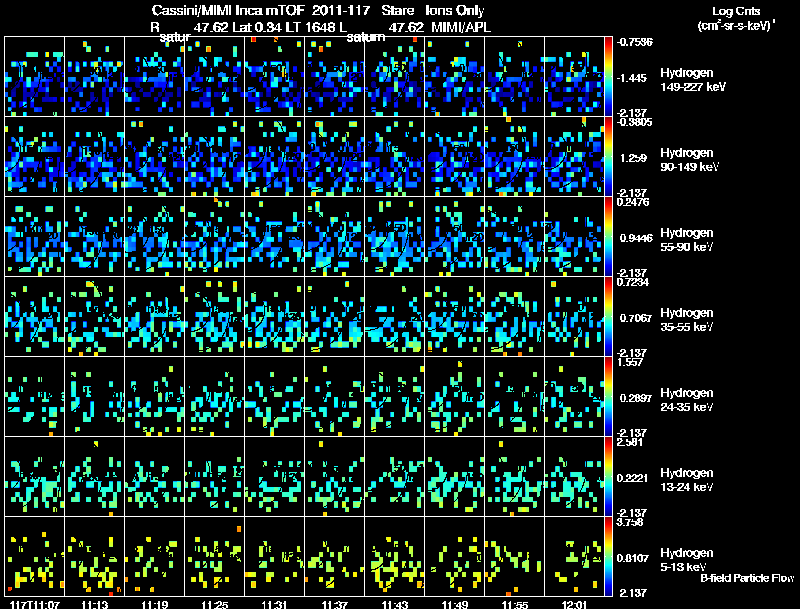Click the Hydrogen 149-227 keV color bar
The width and height of the screenshot is (800, 609).
(608, 77)
